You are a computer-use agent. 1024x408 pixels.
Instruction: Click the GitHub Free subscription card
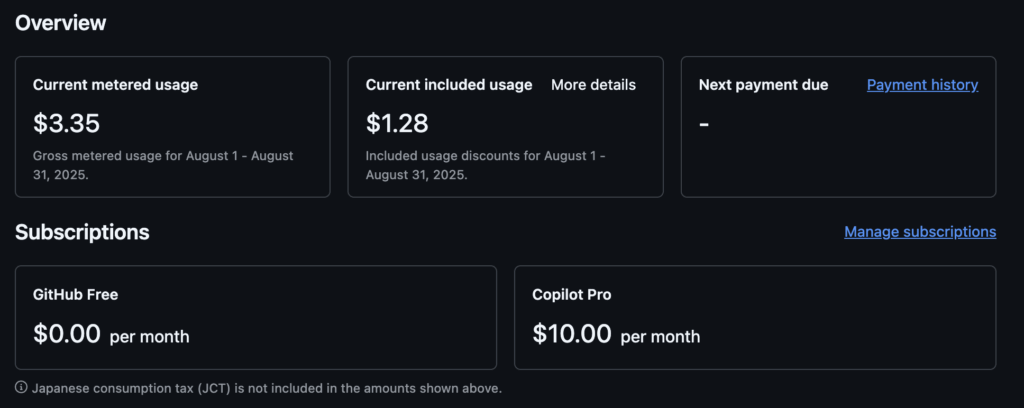pos(256,317)
